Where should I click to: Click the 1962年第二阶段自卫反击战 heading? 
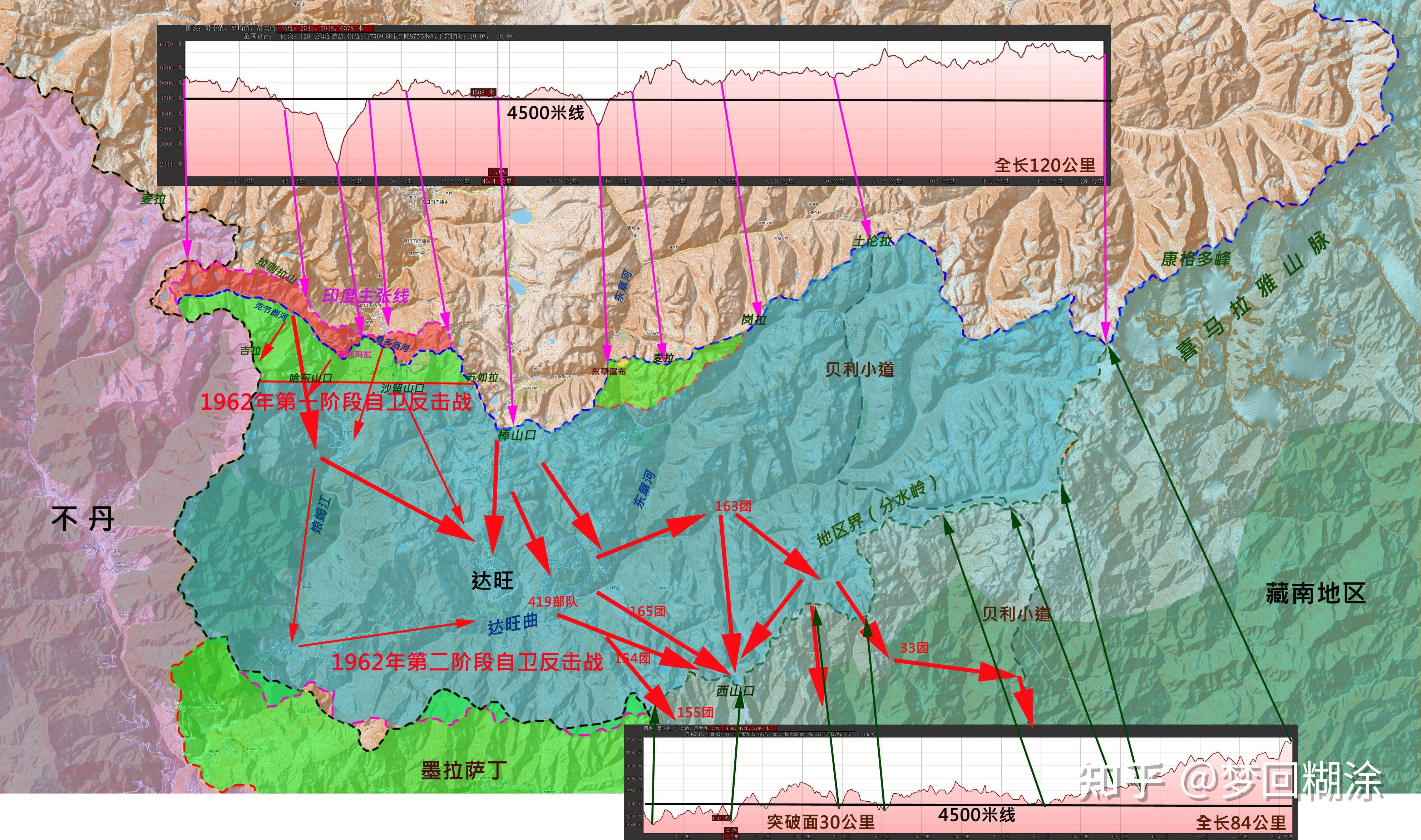(x=467, y=662)
